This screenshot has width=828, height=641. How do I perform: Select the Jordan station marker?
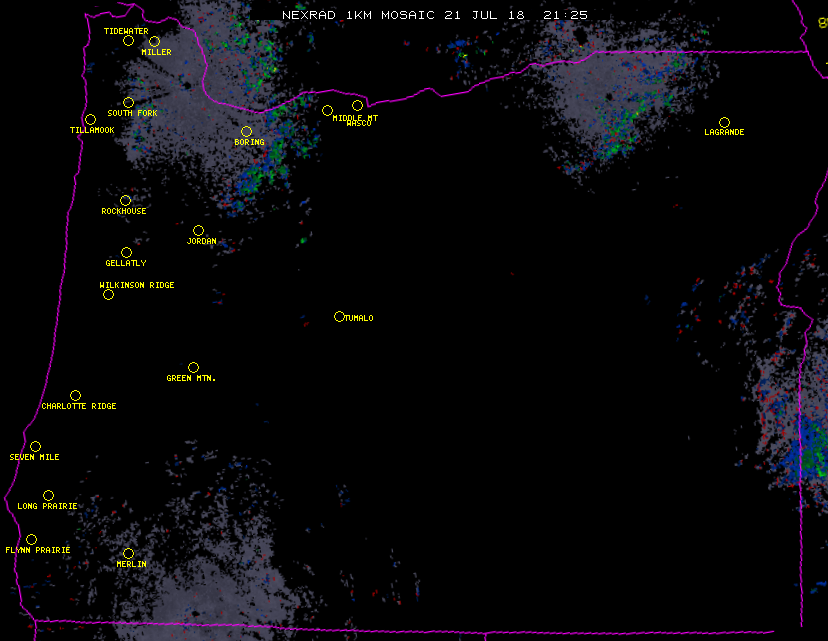[x=198, y=231]
